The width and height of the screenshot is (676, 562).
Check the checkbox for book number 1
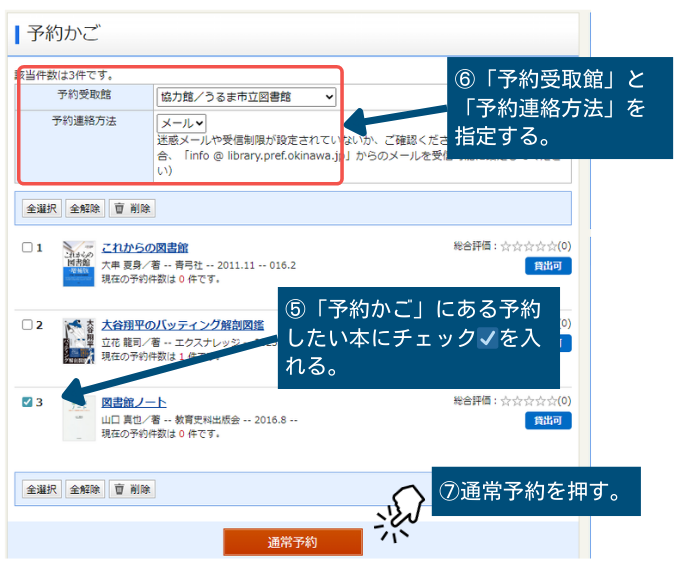click(27, 247)
